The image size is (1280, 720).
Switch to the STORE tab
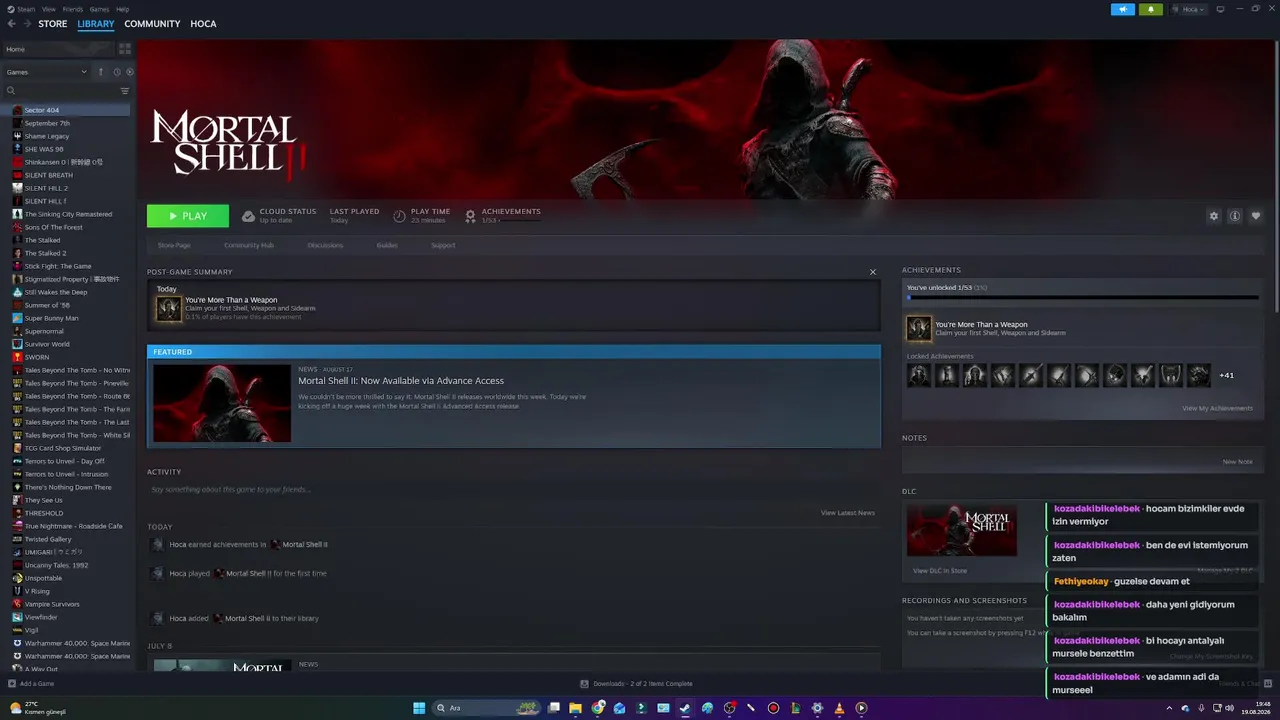[x=53, y=24]
